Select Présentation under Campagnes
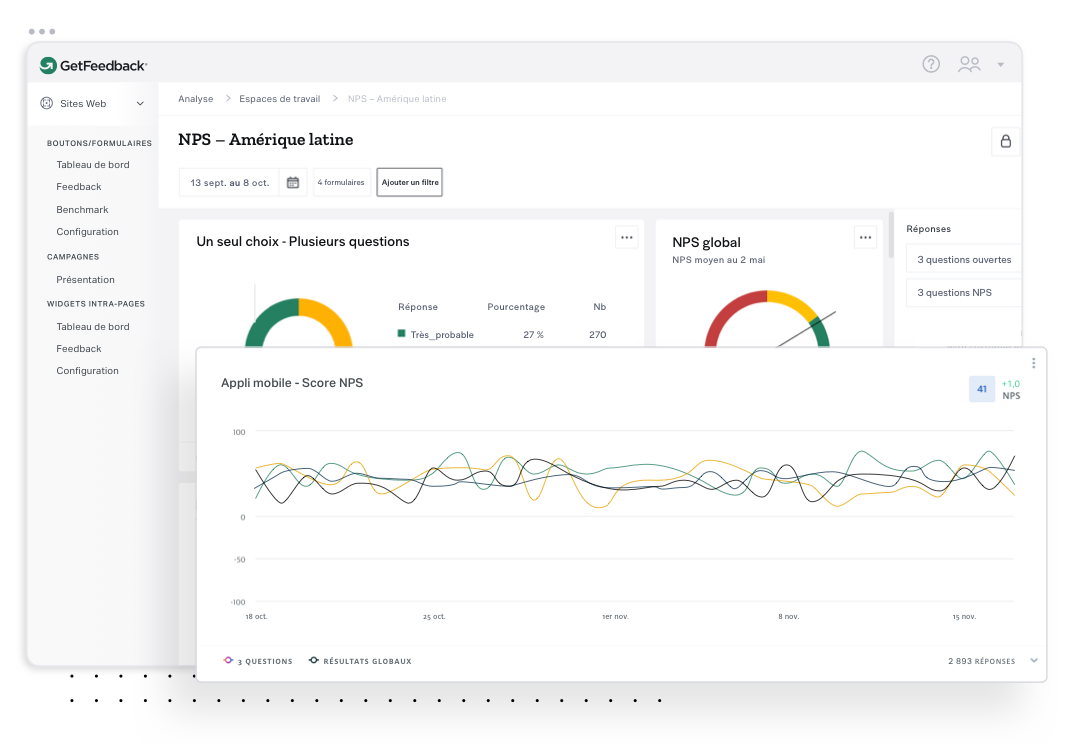The image size is (1076, 744). tap(85, 280)
